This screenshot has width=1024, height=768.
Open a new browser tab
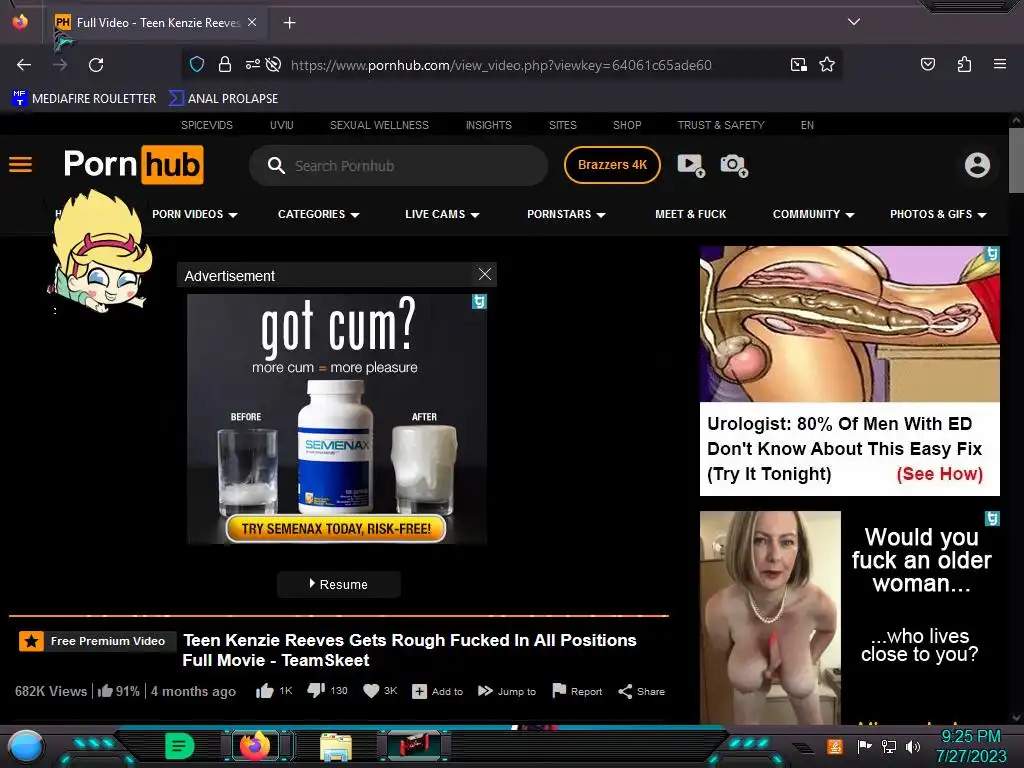tap(289, 23)
